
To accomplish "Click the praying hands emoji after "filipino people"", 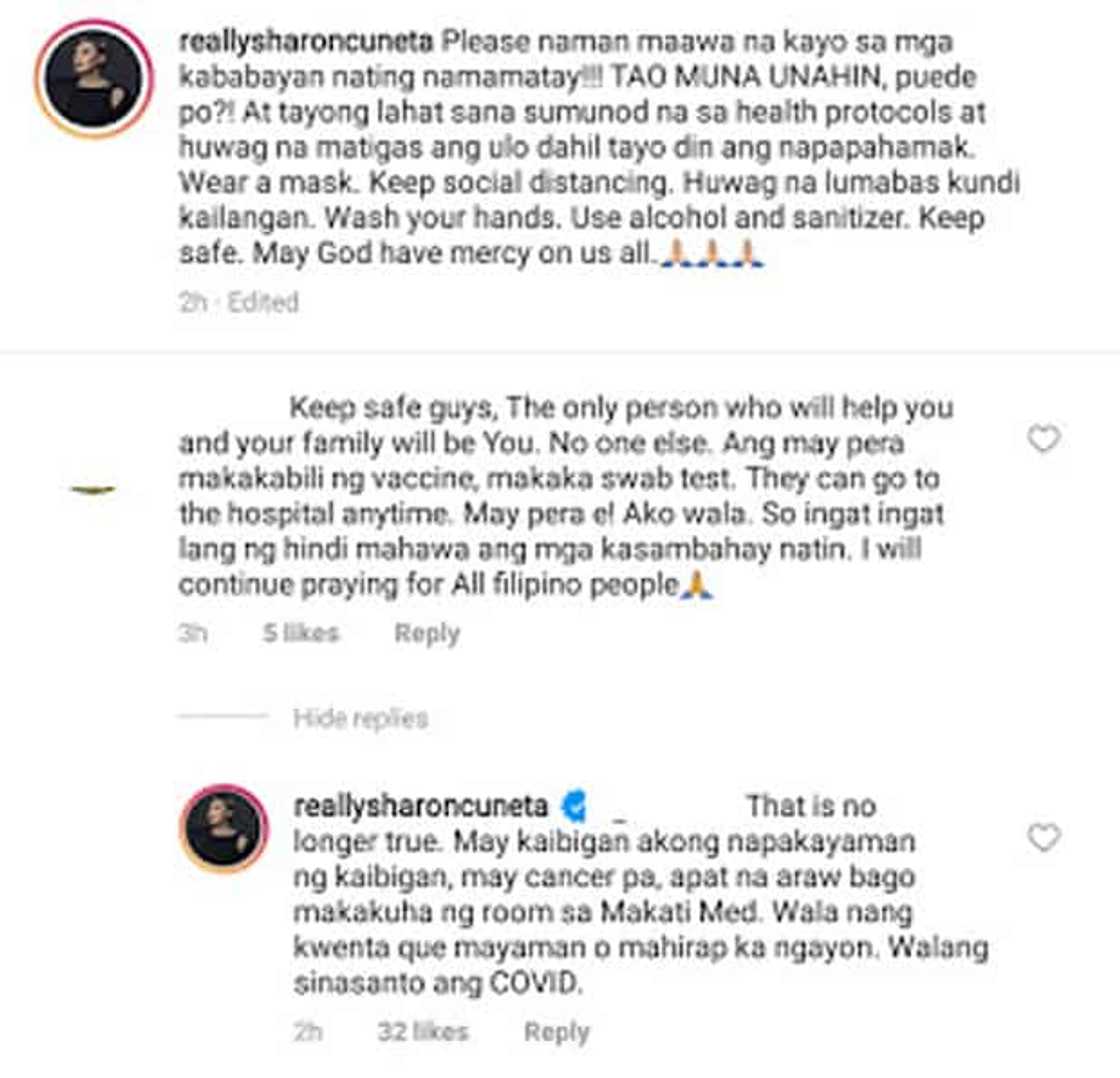I will (697, 585).
